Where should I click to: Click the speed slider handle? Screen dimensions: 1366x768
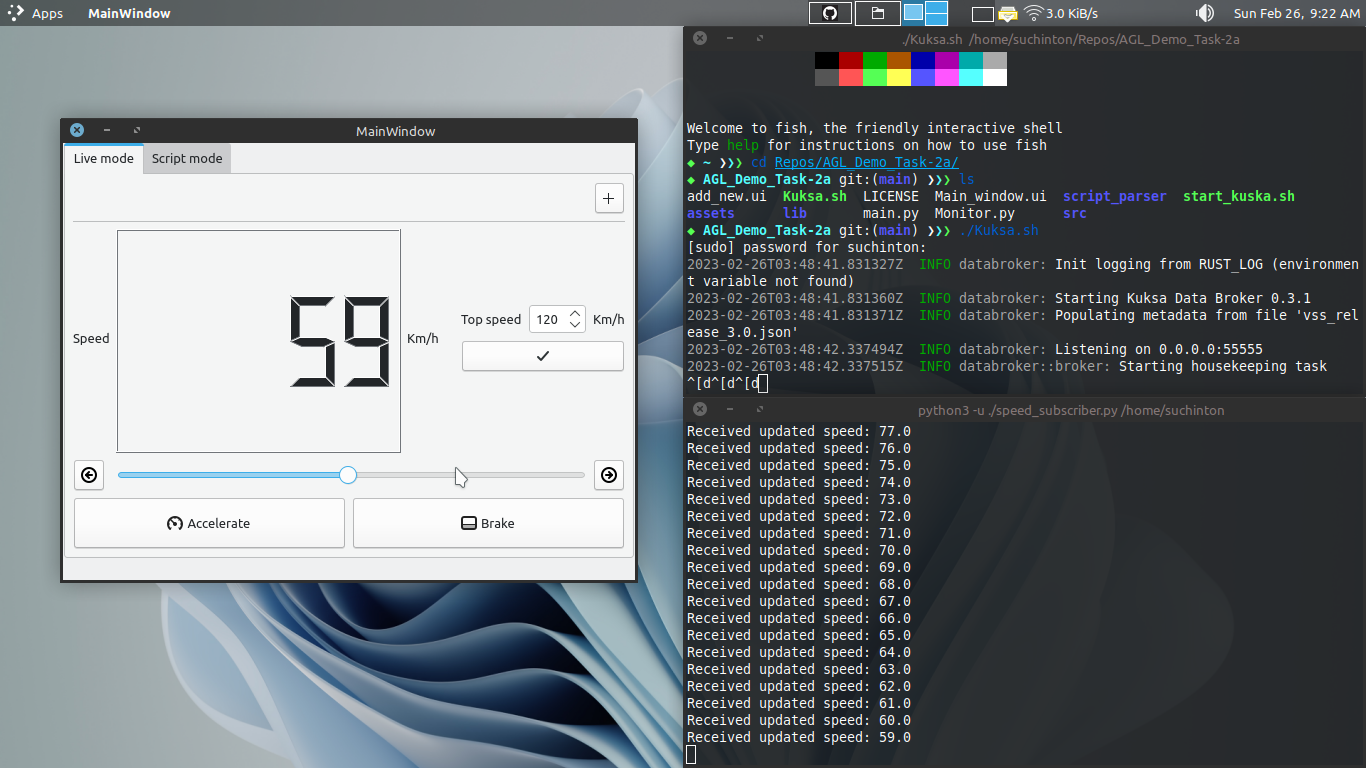(x=348, y=475)
